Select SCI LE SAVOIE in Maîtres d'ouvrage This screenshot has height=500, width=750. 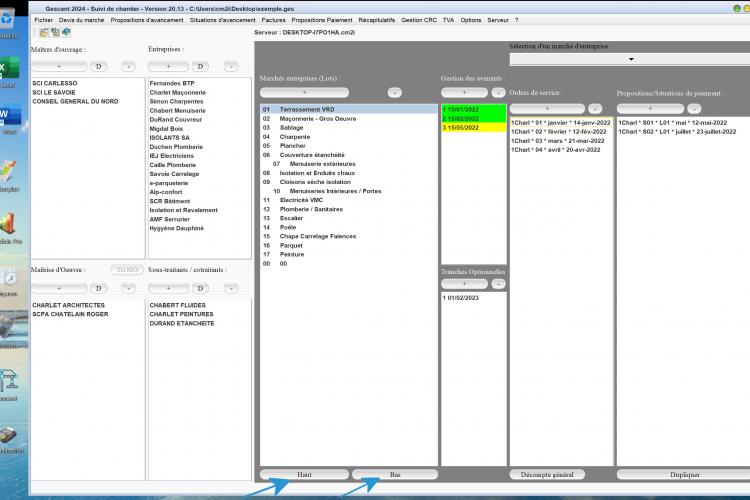point(54,92)
